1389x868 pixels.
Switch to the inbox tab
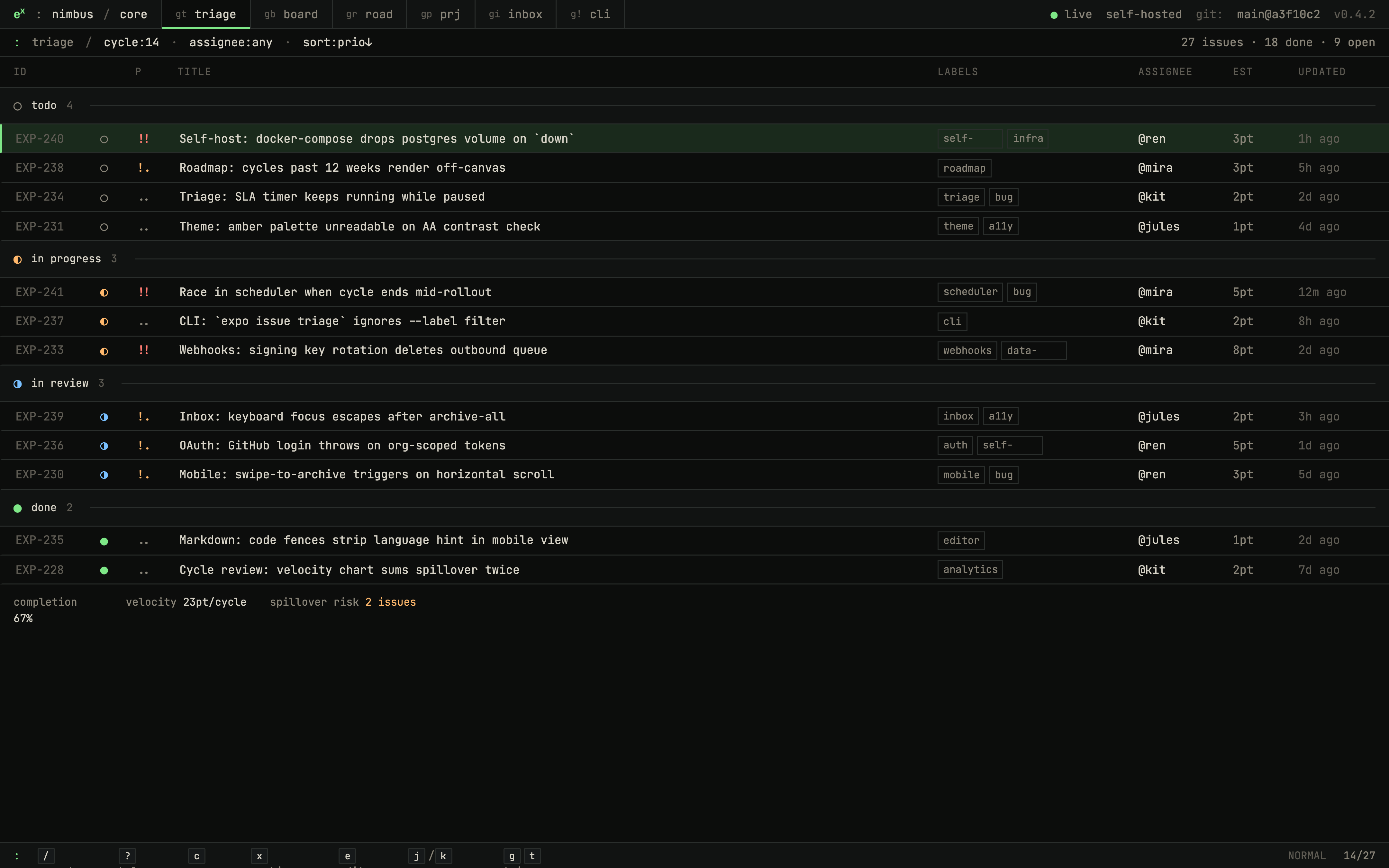[x=515, y=14]
